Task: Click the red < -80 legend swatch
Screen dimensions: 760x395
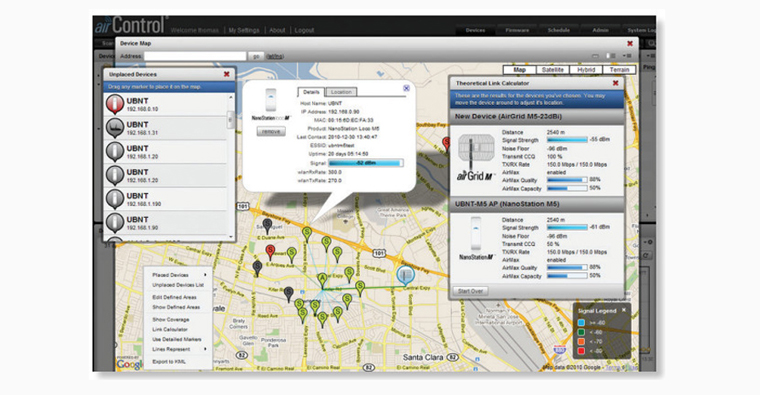Action: pos(581,350)
